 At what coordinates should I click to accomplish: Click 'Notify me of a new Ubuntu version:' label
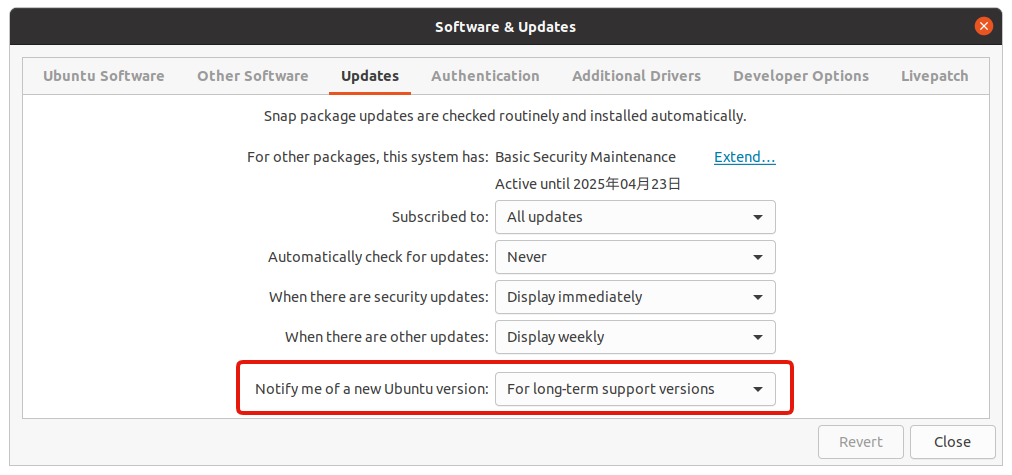pos(372,389)
